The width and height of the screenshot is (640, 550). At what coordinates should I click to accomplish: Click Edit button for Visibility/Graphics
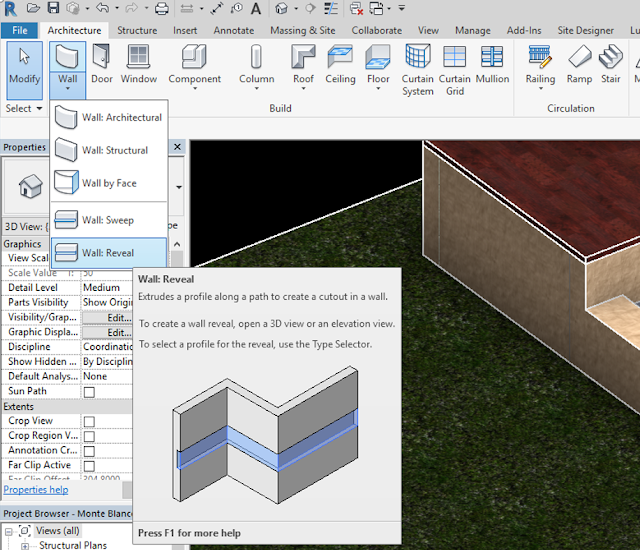(108, 317)
